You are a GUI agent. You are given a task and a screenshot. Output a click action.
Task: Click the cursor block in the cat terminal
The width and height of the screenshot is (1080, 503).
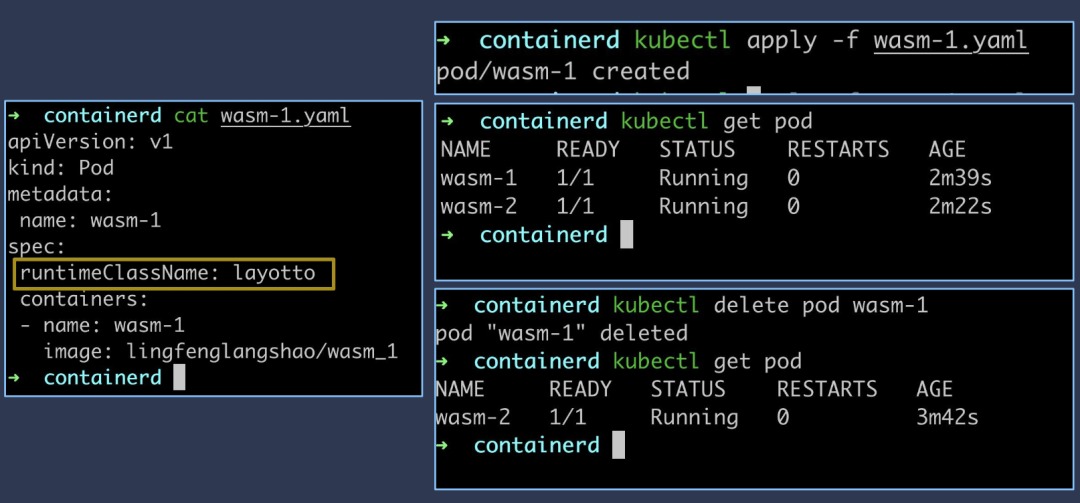(x=179, y=377)
